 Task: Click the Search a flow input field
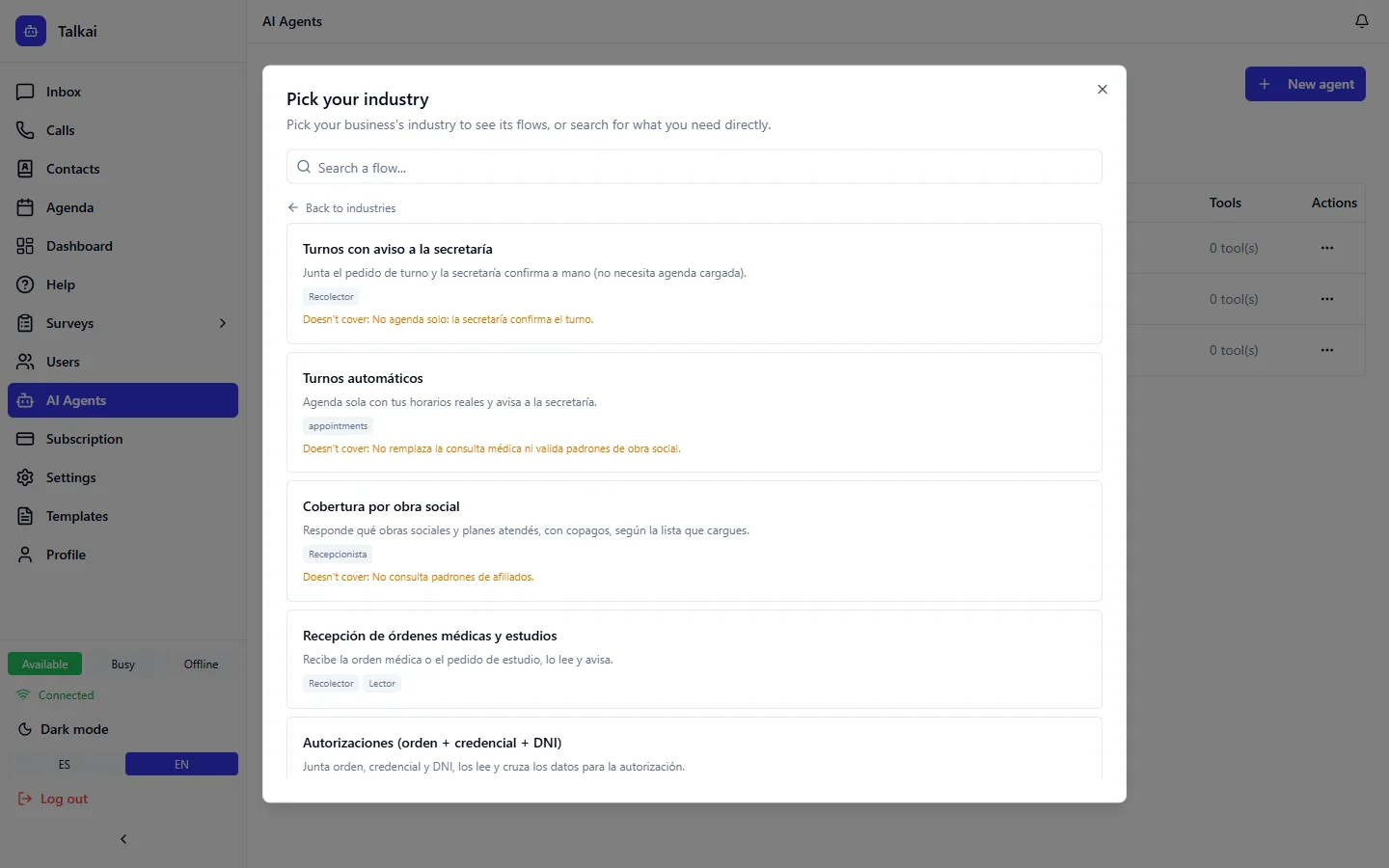pos(694,167)
